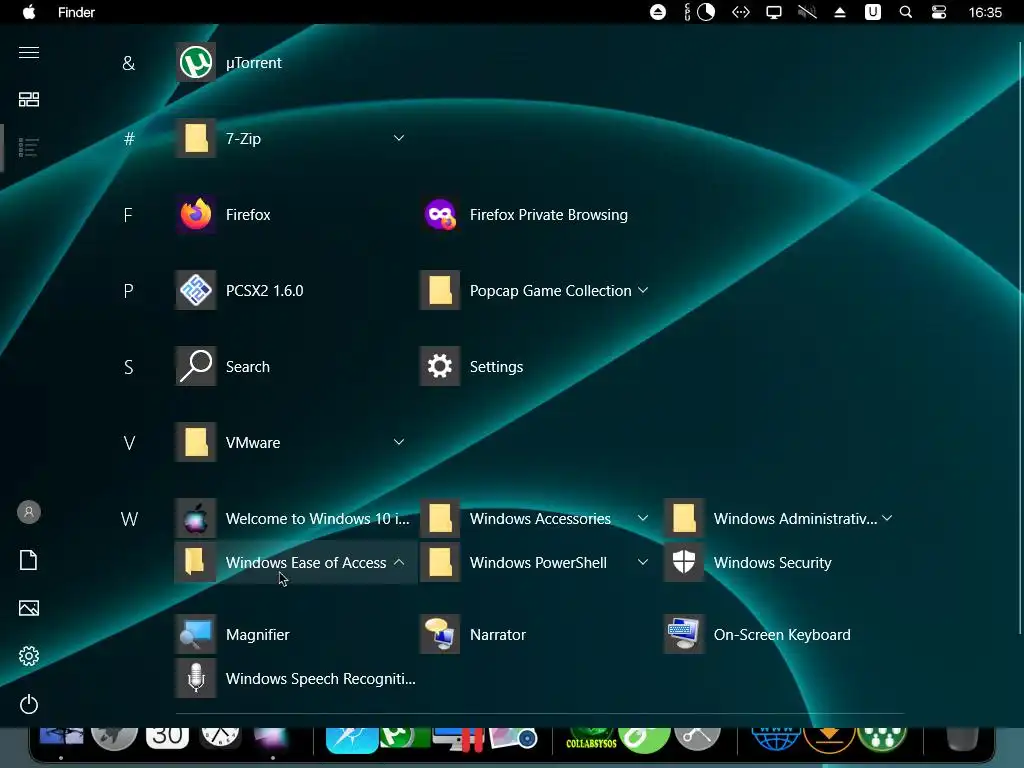Jump to the & letter group
Image resolution: width=1024 pixels, height=768 pixels.
(129, 63)
